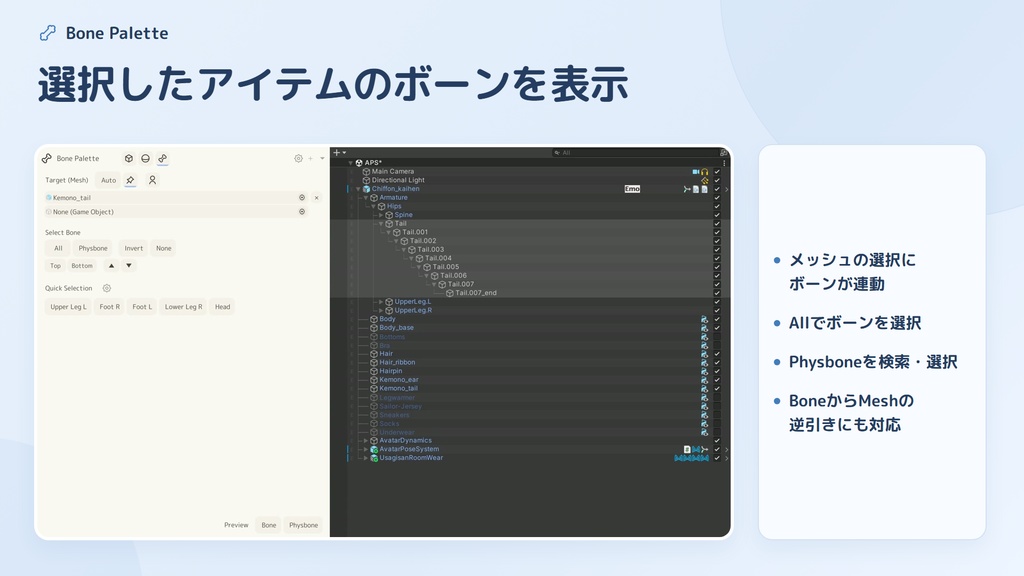Select the Bottom bone
Viewport: 1024px width, 576px height.
pos(82,266)
